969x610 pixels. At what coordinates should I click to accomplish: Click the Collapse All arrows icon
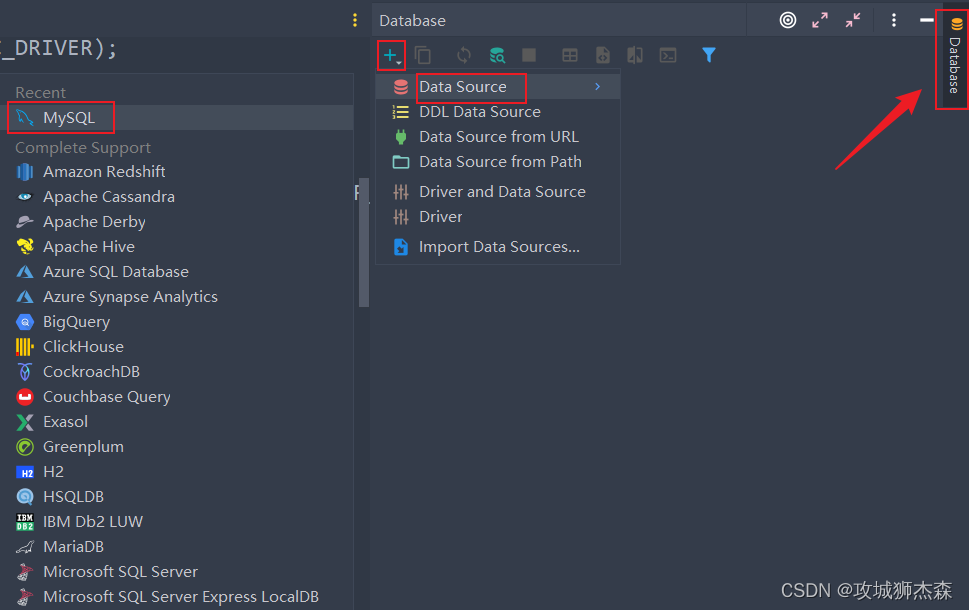tap(853, 20)
